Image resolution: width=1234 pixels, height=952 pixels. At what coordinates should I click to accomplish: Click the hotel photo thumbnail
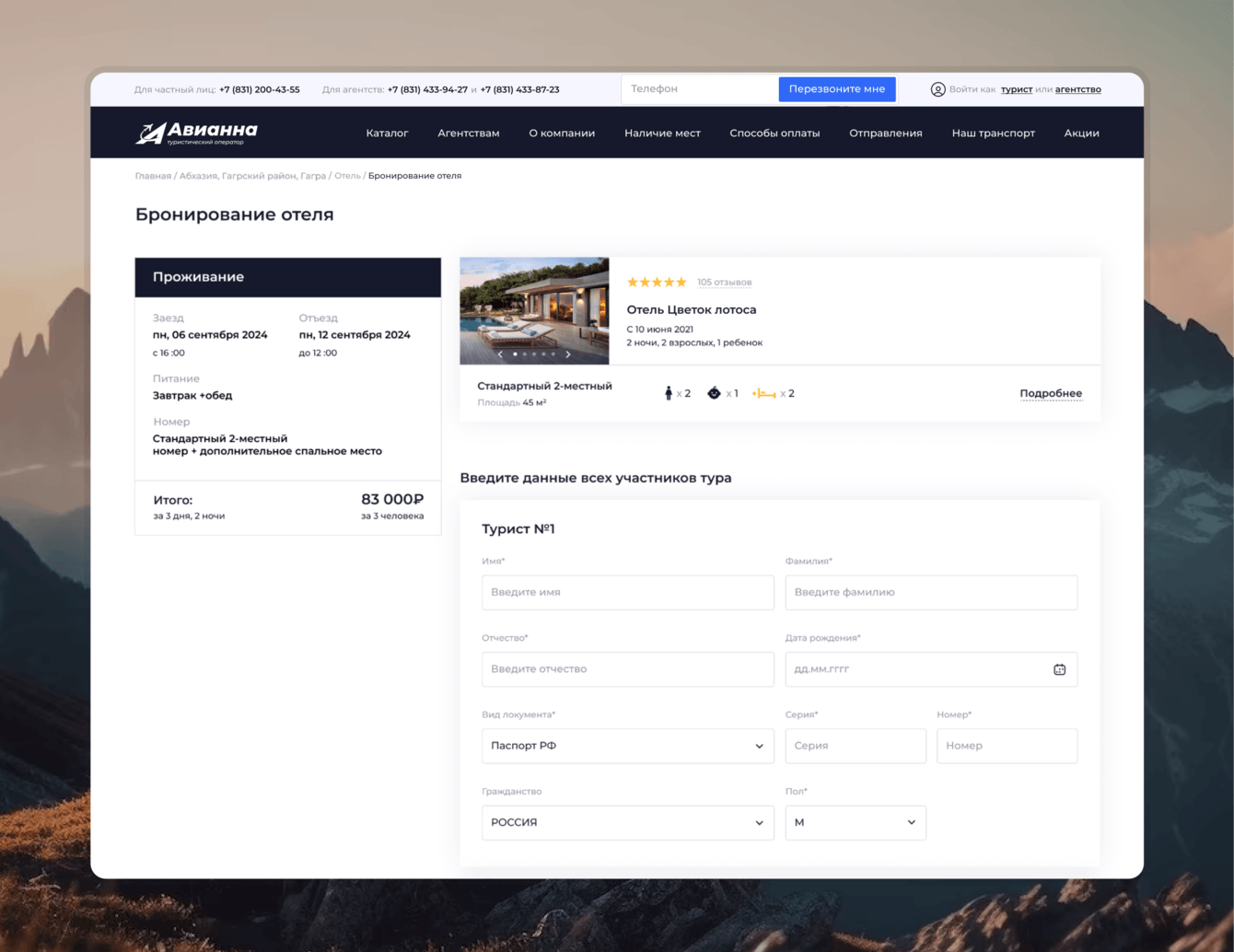click(534, 304)
